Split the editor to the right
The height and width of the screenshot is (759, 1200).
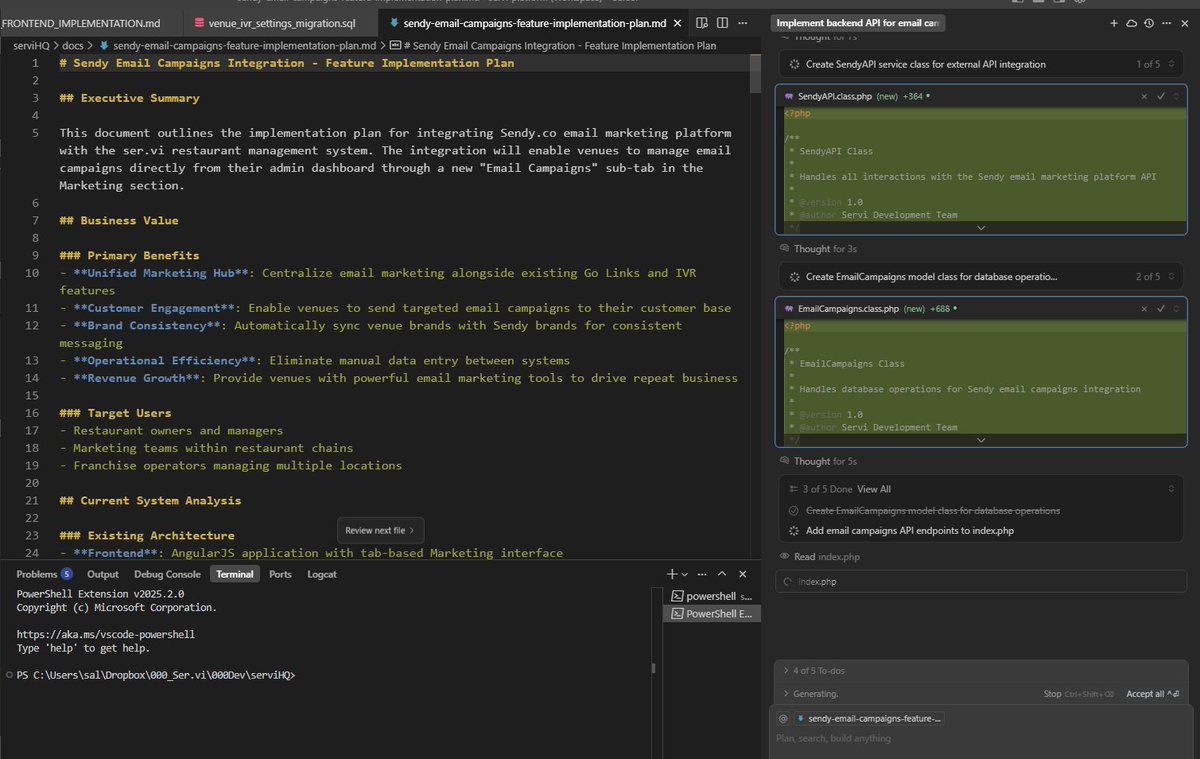click(722, 22)
